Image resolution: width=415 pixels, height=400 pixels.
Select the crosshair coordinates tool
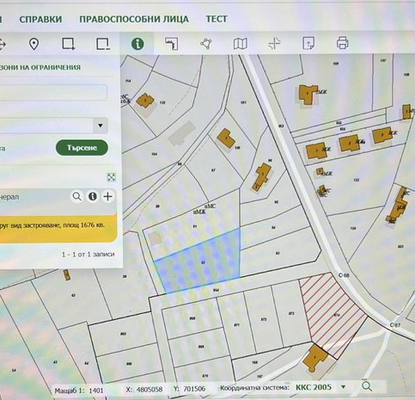click(x=274, y=44)
